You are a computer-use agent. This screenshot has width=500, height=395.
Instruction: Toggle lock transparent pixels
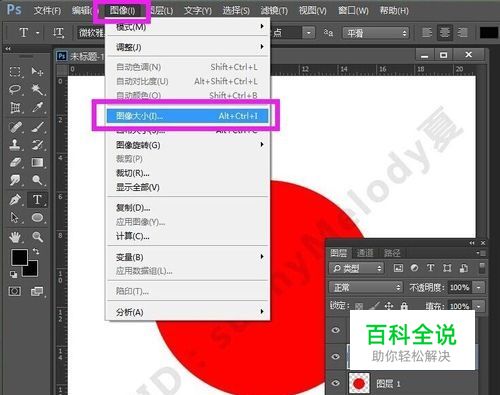tap(359, 306)
